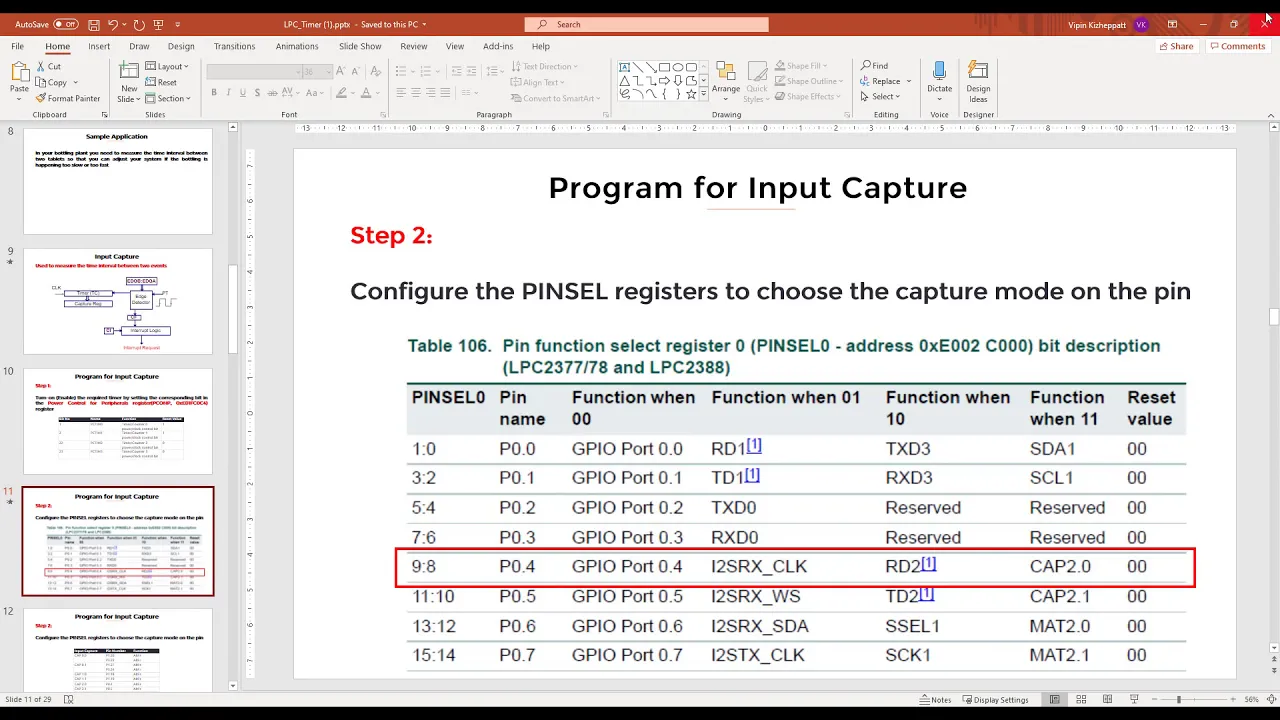Image resolution: width=1280 pixels, height=720 pixels.
Task: Open Reading View from status bar
Action: tap(1107, 699)
